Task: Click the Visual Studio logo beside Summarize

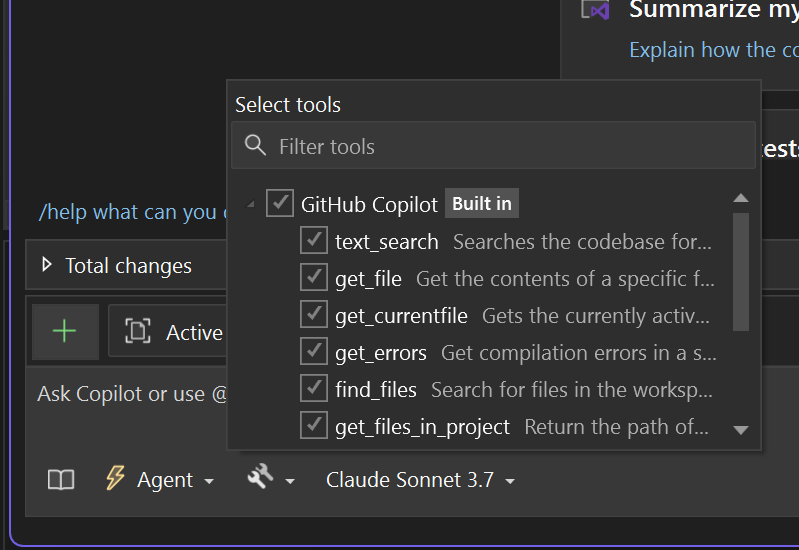Action: [597, 11]
